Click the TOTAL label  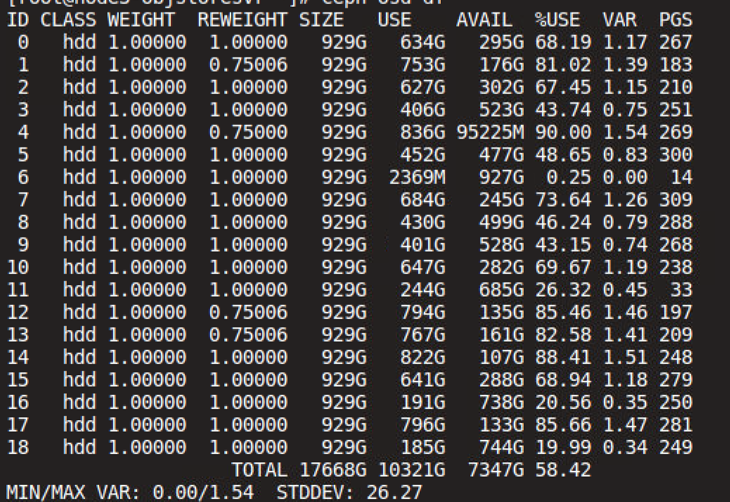pyautogui.click(x=259, y=470)
